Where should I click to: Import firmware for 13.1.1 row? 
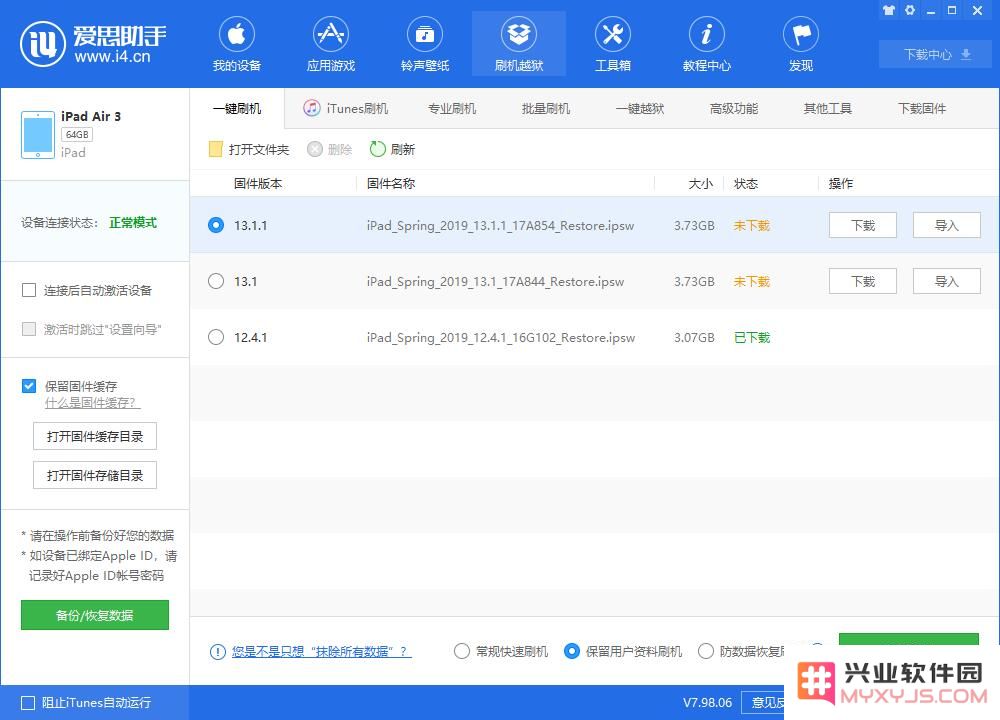(946, 225)
